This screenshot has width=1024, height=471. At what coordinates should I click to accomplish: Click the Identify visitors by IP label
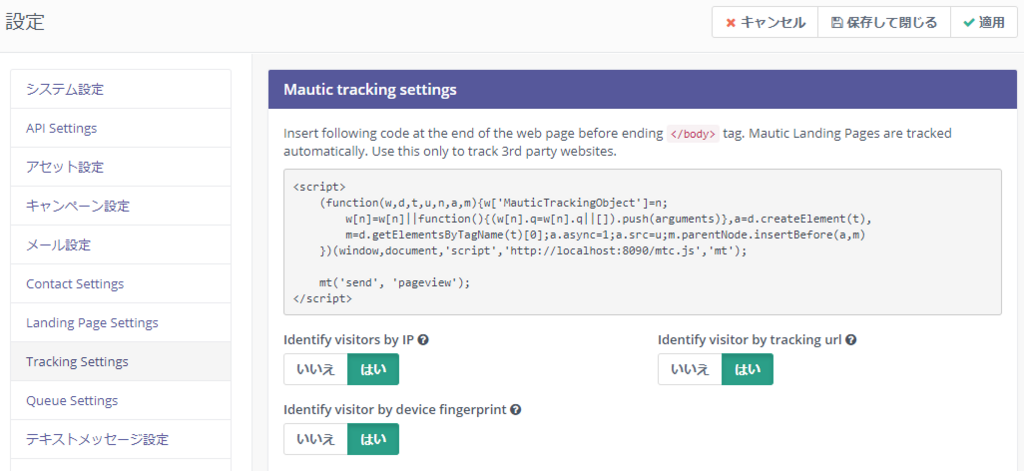(x=349, y=340)
